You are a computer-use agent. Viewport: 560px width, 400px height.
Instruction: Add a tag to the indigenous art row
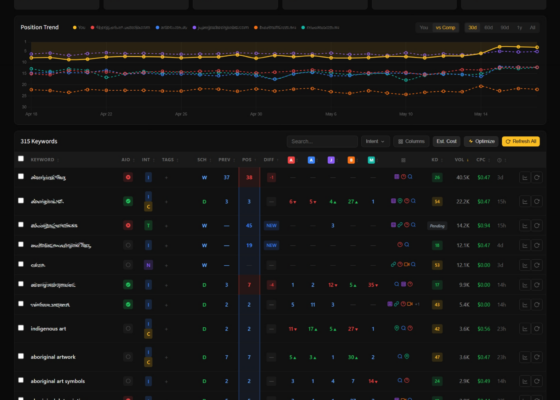coord(166,329)
